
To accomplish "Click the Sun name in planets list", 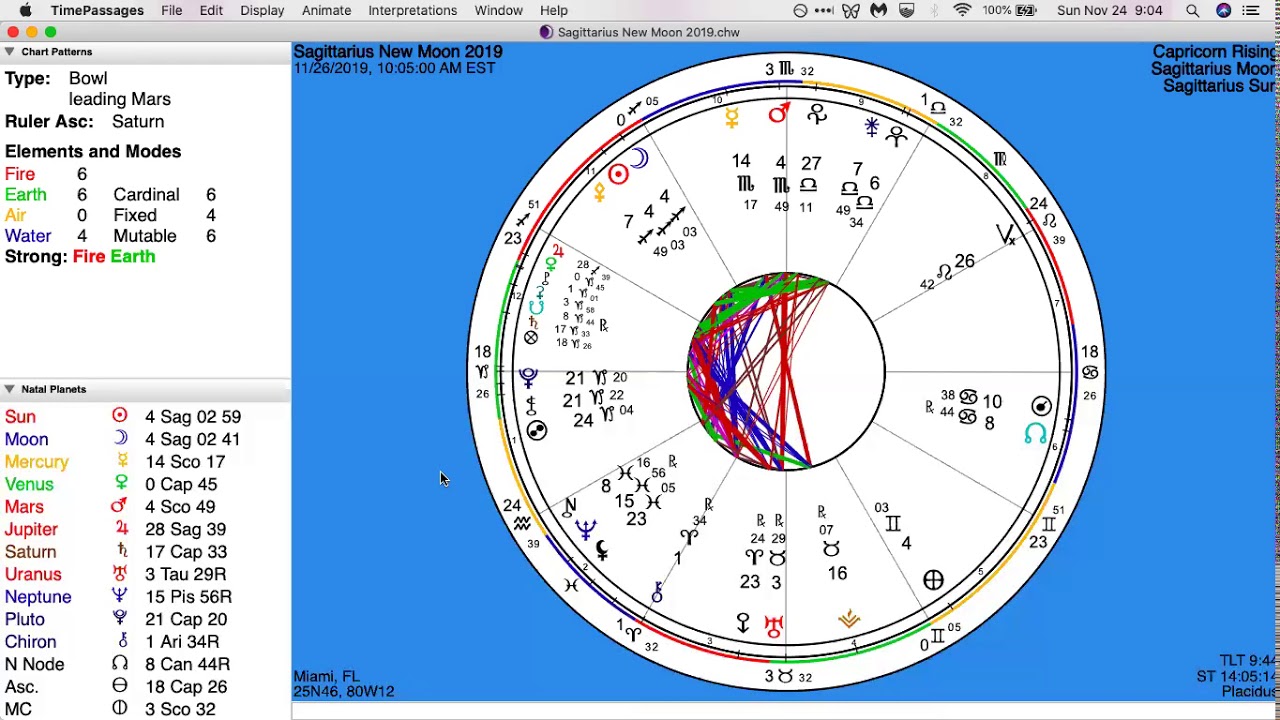I will (x=20, y=416).
